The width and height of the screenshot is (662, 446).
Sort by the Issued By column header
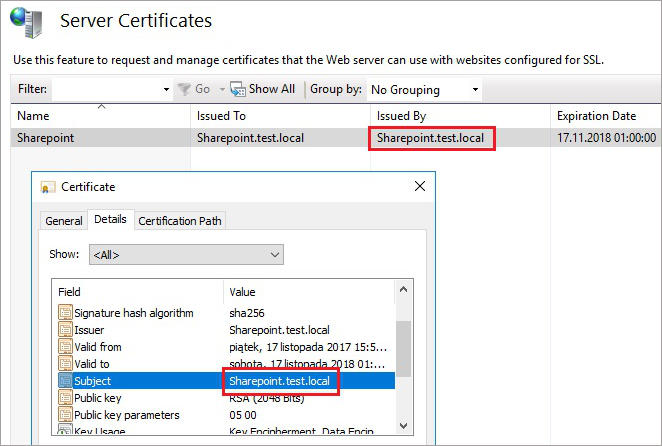point(461,116)
